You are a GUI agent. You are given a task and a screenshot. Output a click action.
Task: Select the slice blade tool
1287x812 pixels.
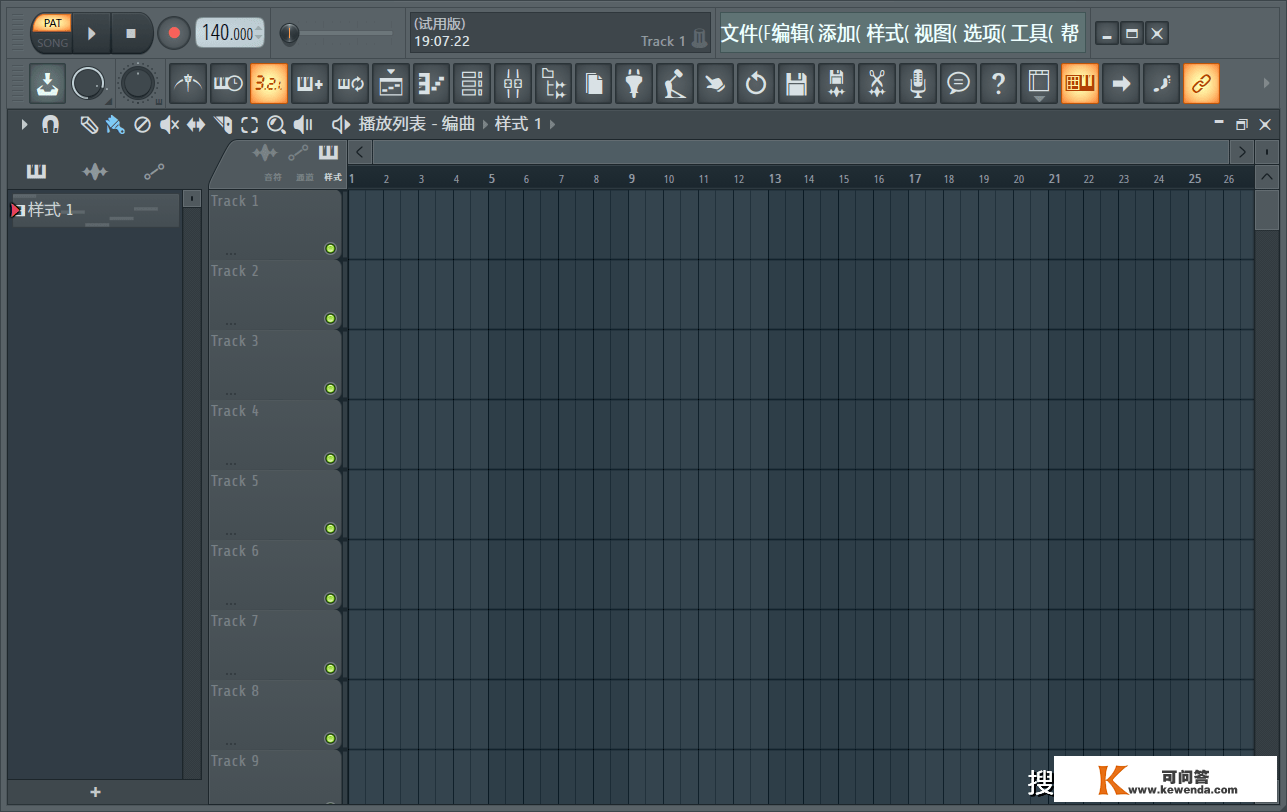(223, 124)
